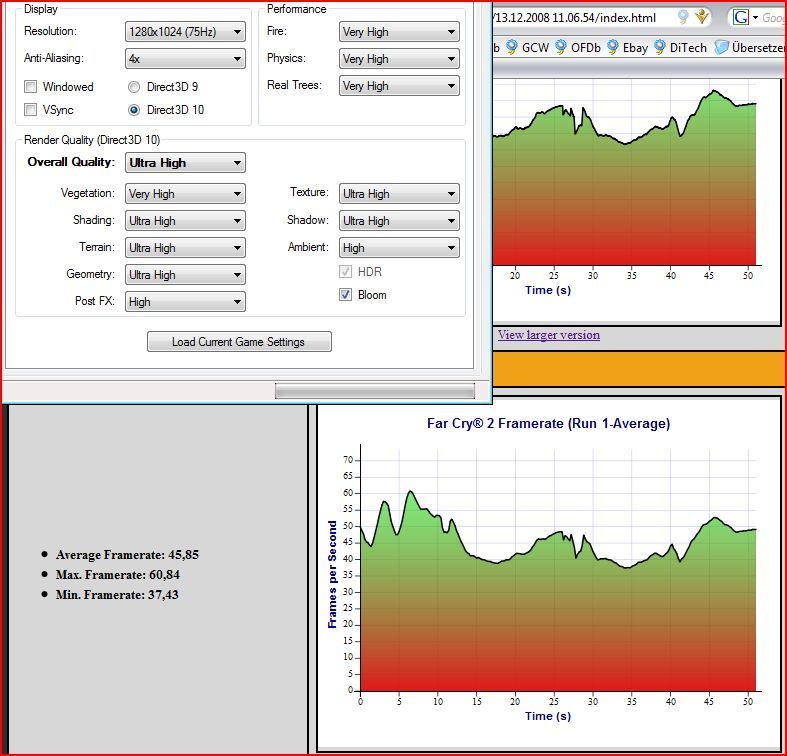787x756 pixels.
Task: Enable the VSync checkbox
Action: coord(31,109)
